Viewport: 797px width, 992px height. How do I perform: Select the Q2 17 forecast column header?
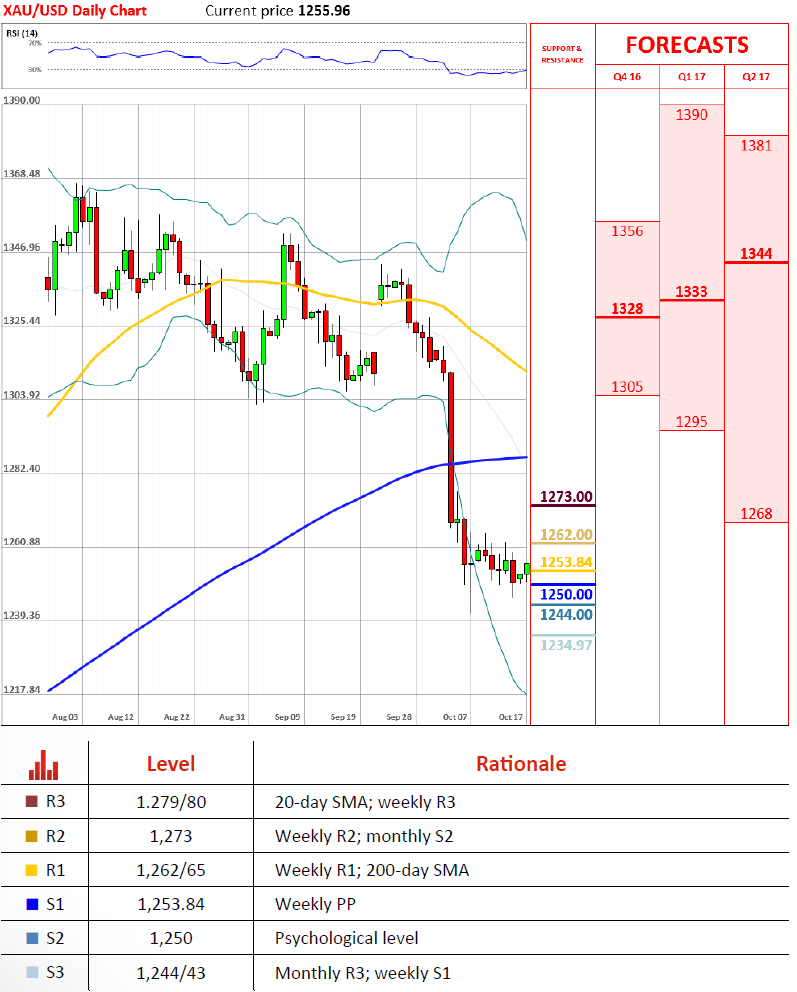[x=756, y=77]
